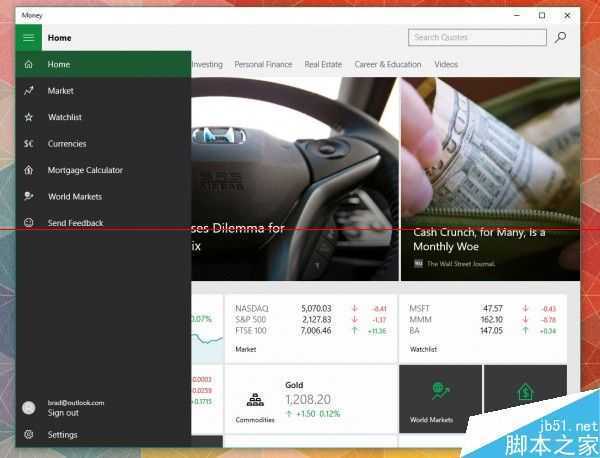Click inside the Search Quotes field

click(477, 37)
